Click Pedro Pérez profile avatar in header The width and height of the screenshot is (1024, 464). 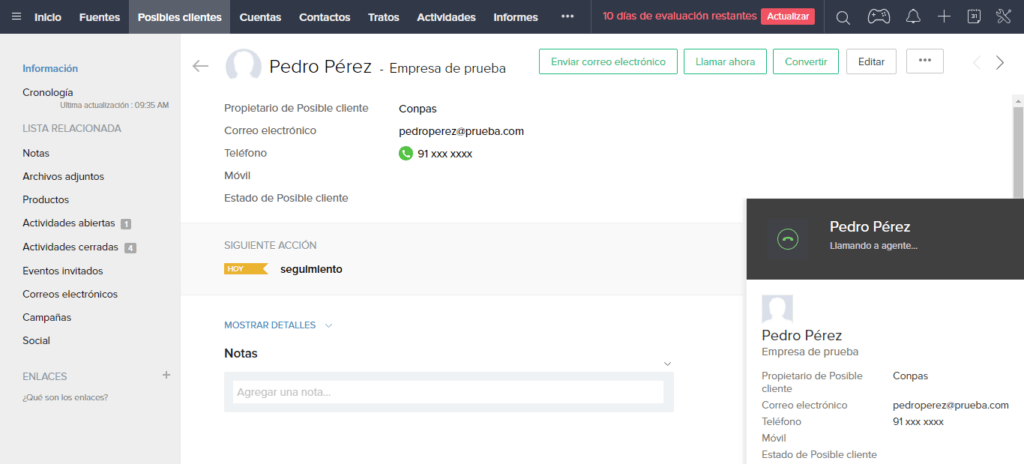[244, 66]
